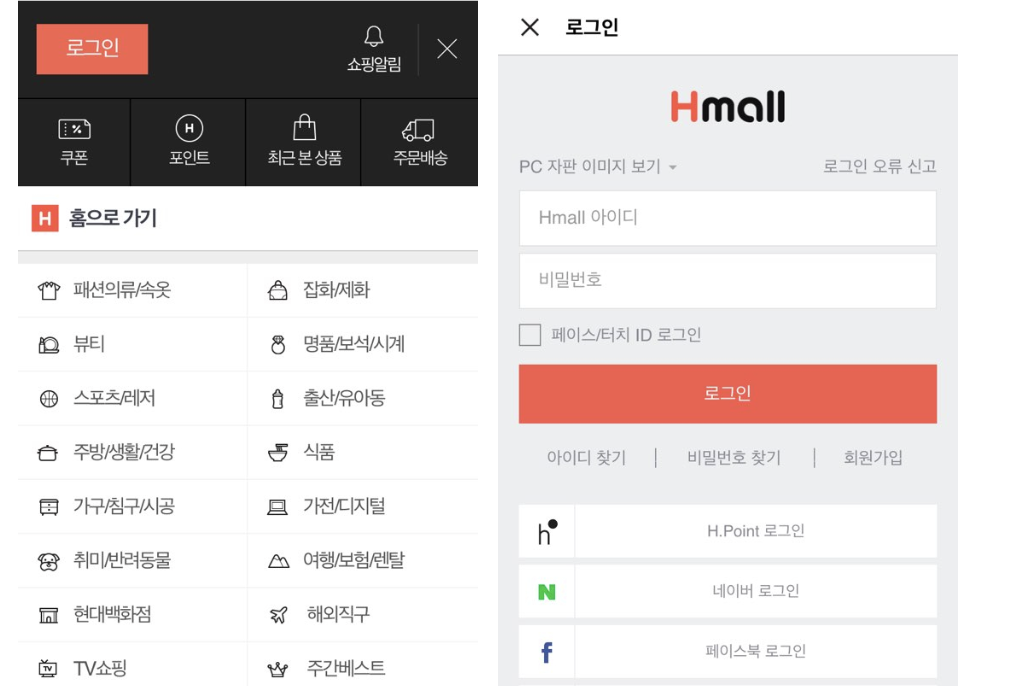1025x686 pixels.
Task: Expand the PC 자판 이미지 보기 dropdown
Action: tap(597, 167)
